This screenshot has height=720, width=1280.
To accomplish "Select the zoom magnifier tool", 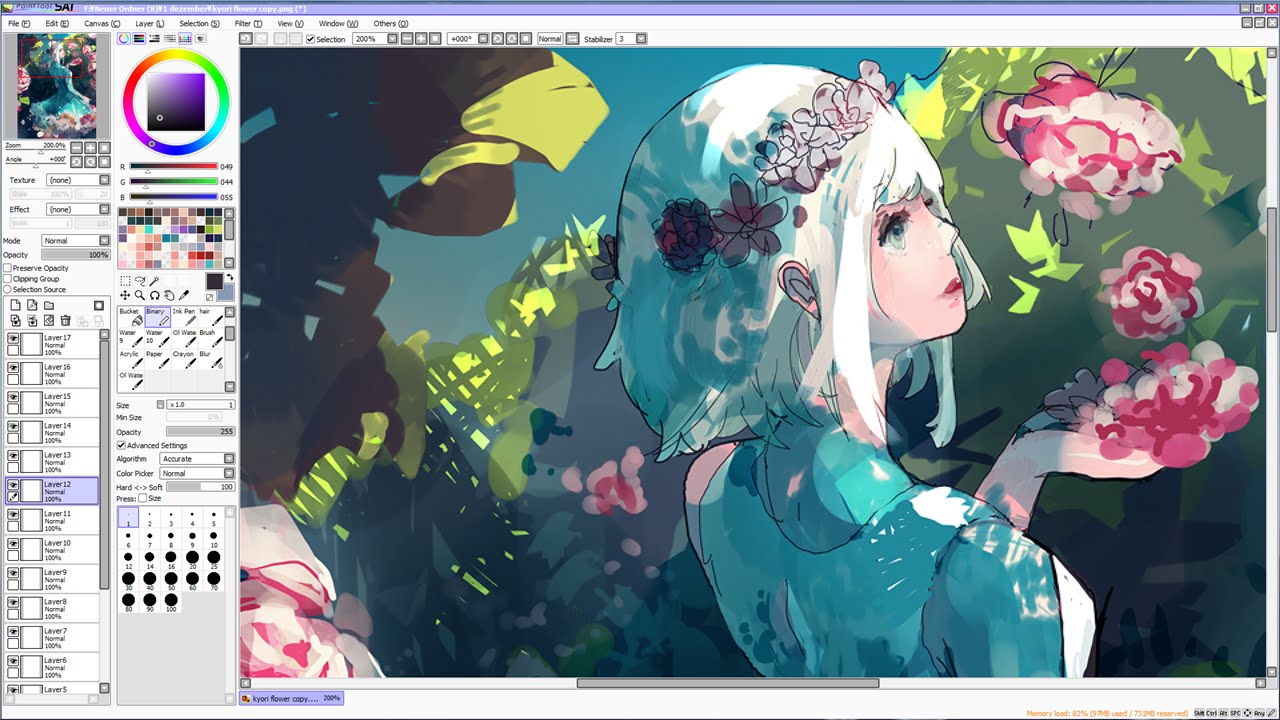I will pos(140,295).
